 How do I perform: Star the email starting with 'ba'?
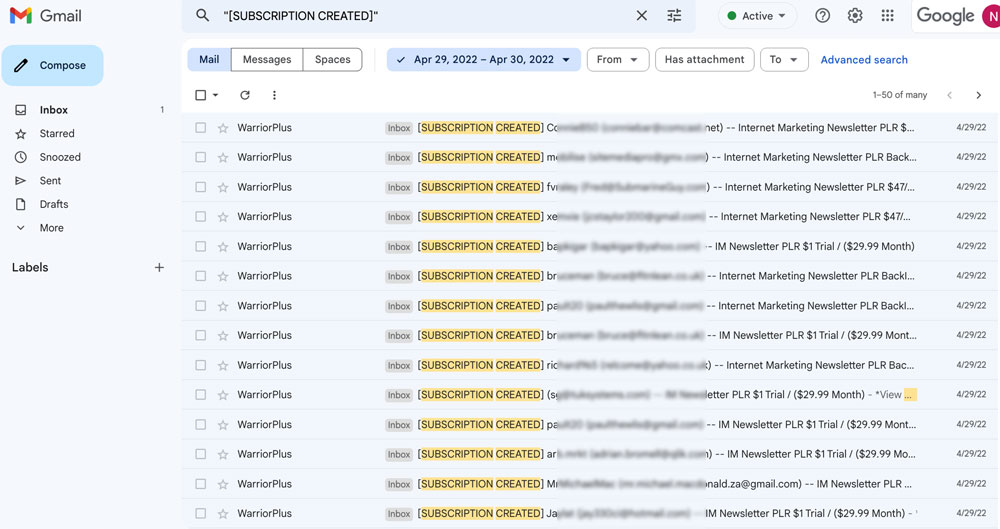point(223,247)
